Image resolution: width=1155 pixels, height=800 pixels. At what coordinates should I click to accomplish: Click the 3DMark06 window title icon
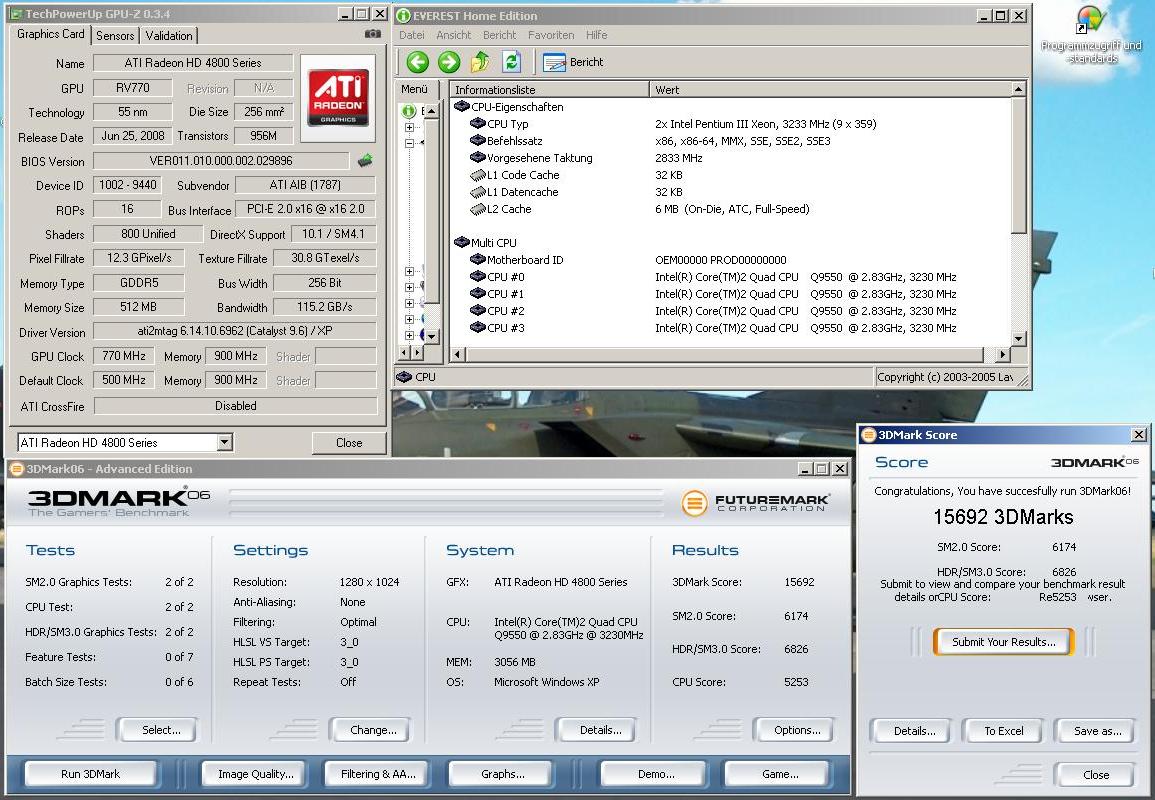(x=16, y=469)
